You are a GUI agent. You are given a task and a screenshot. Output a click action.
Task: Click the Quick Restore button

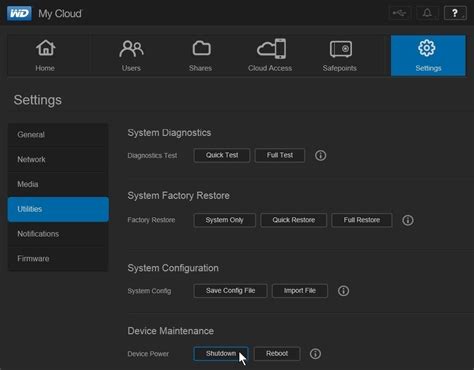click(x=293, y=220)
